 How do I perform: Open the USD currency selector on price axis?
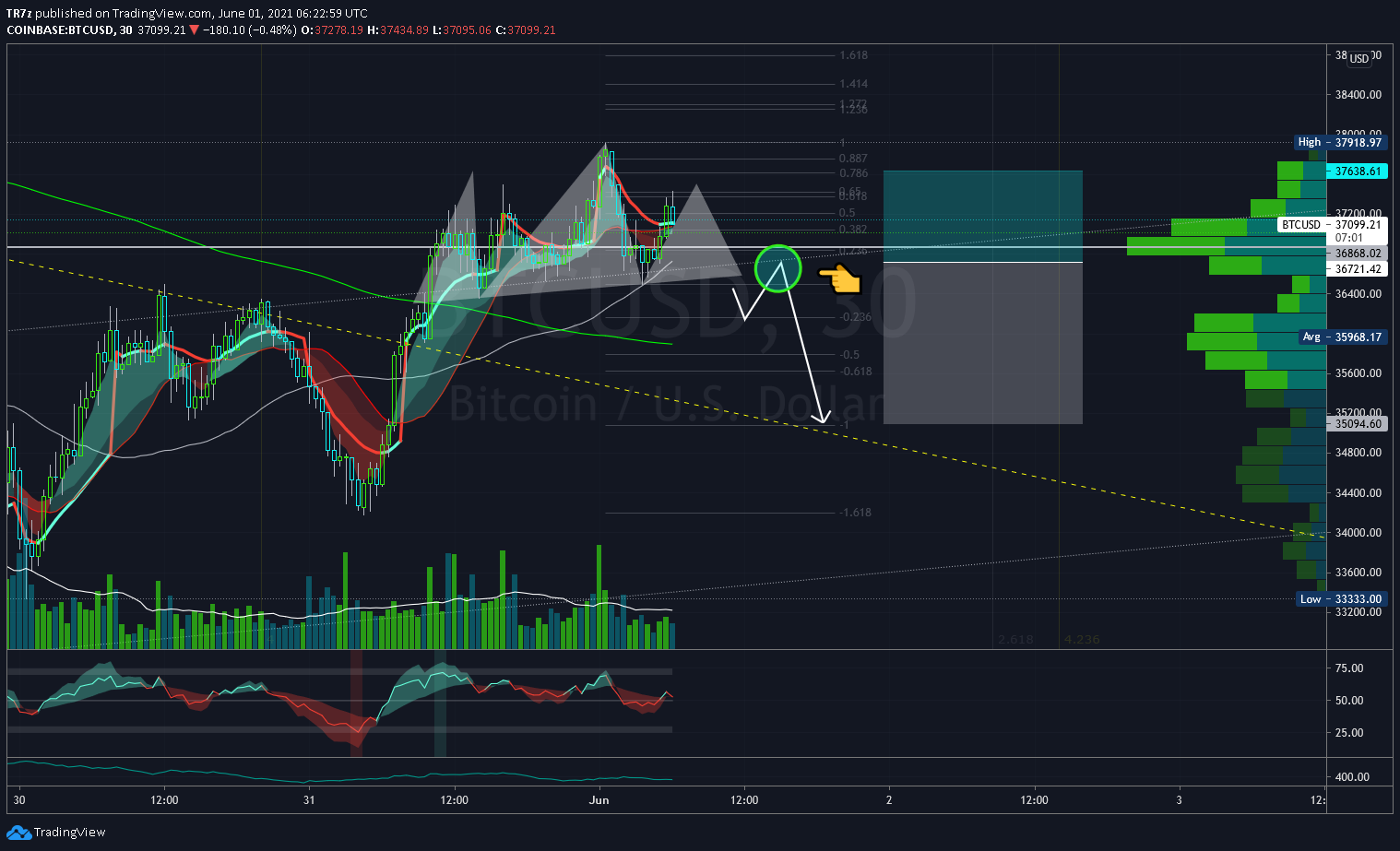click(x=1359, y=58)
